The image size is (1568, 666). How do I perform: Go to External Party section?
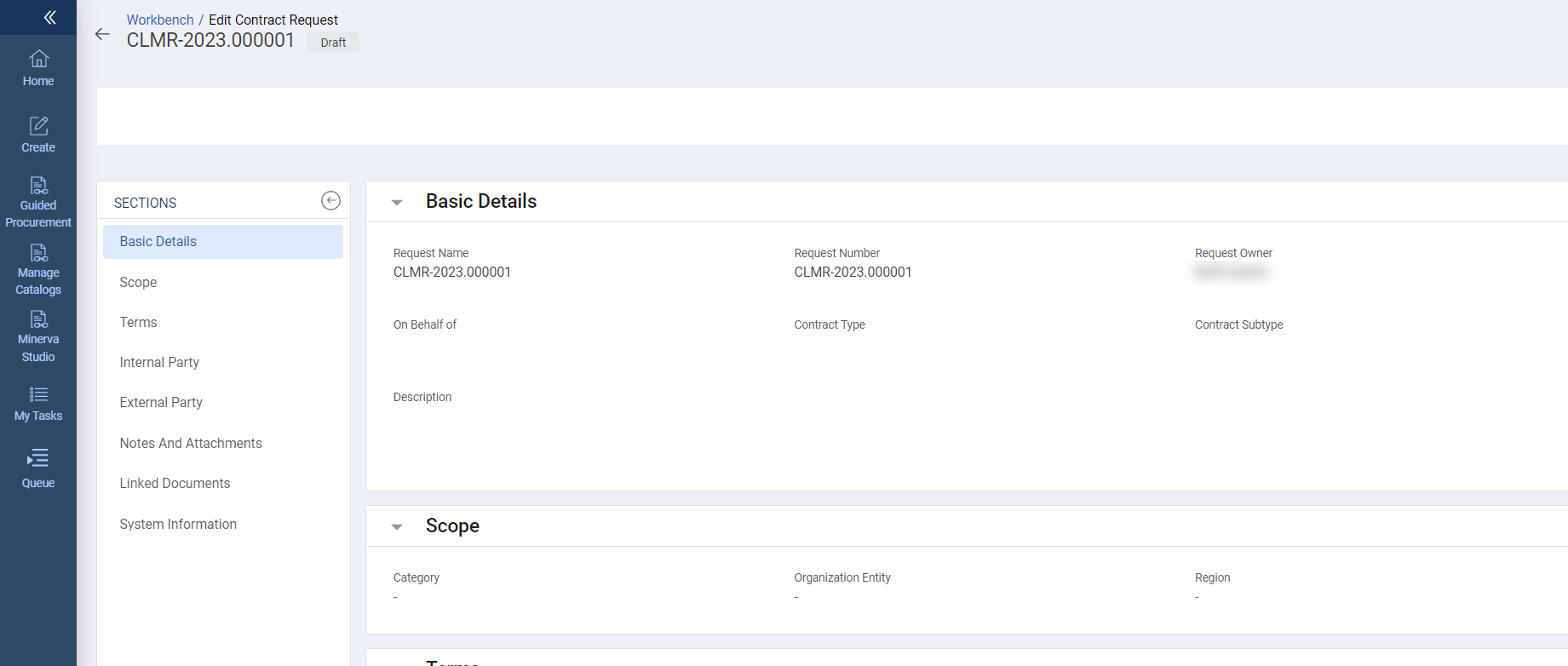[161, 403]
